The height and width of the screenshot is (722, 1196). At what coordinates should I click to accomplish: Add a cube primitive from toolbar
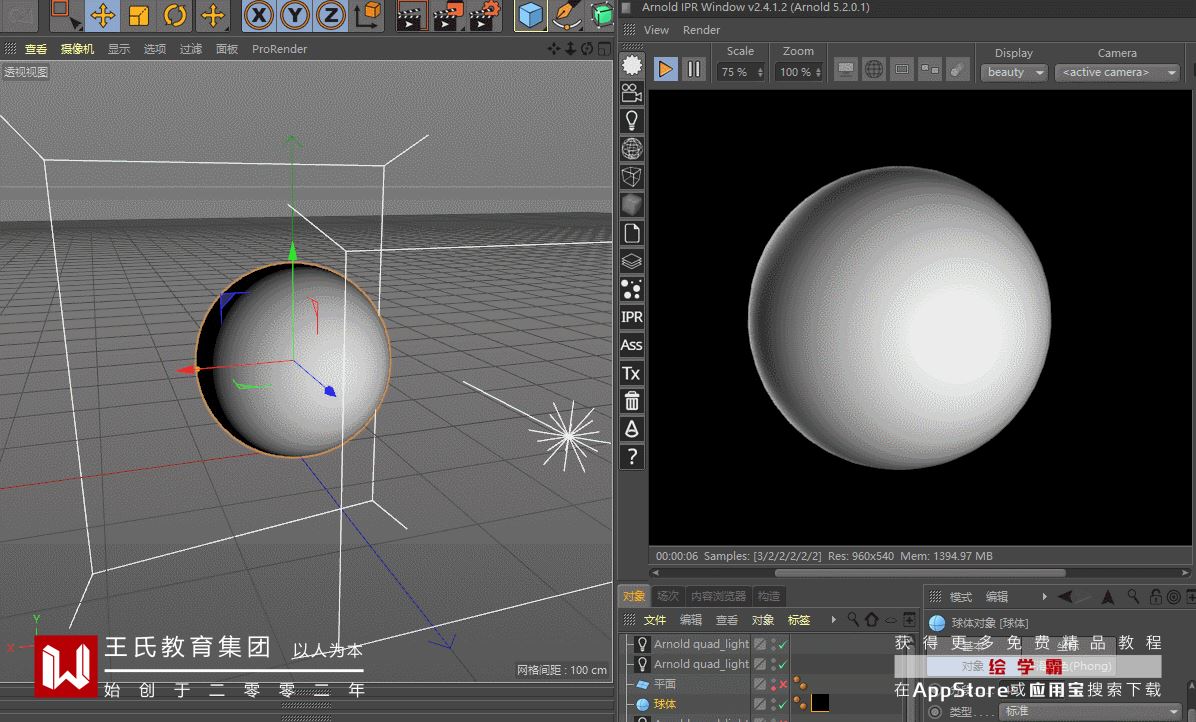point(531,15)
